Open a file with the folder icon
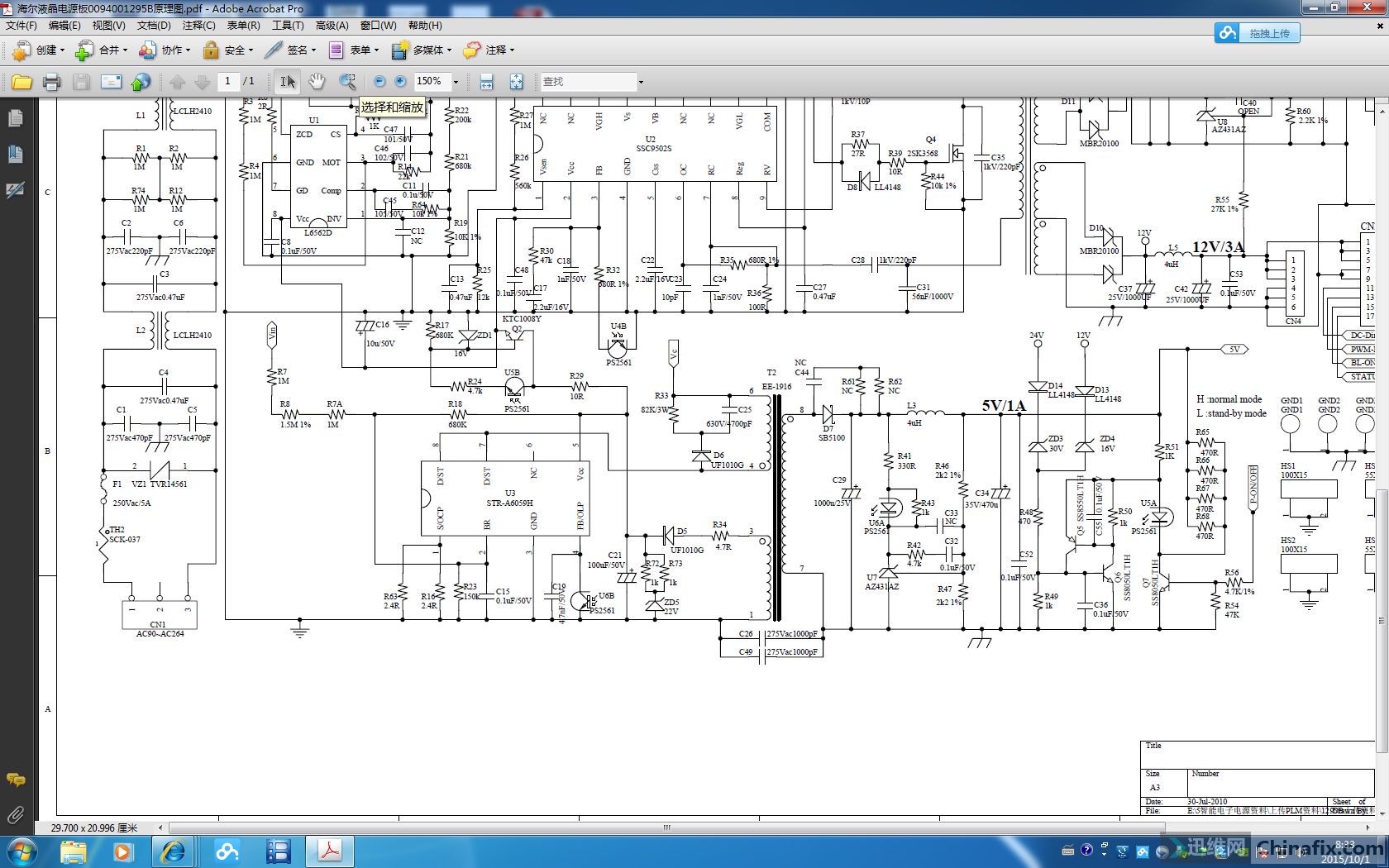The image size is (1389, 868). point(21,82)
